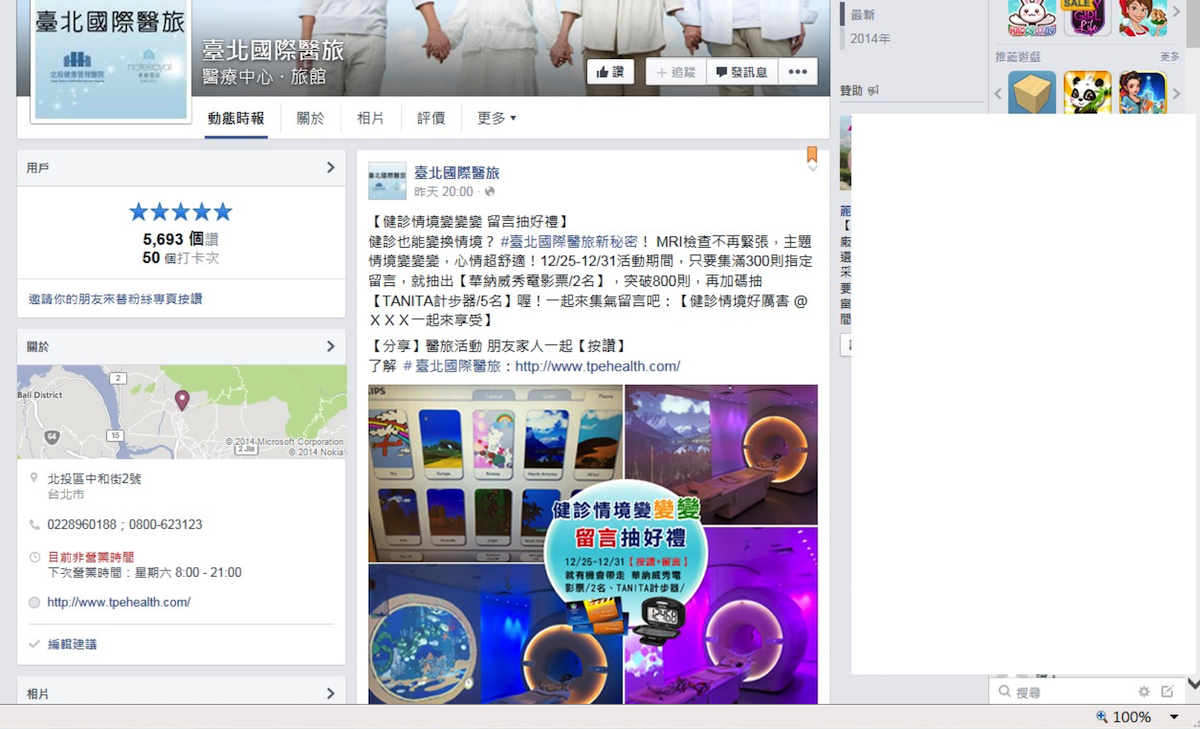Open the post options down-arrow

[x=812, y=168]
